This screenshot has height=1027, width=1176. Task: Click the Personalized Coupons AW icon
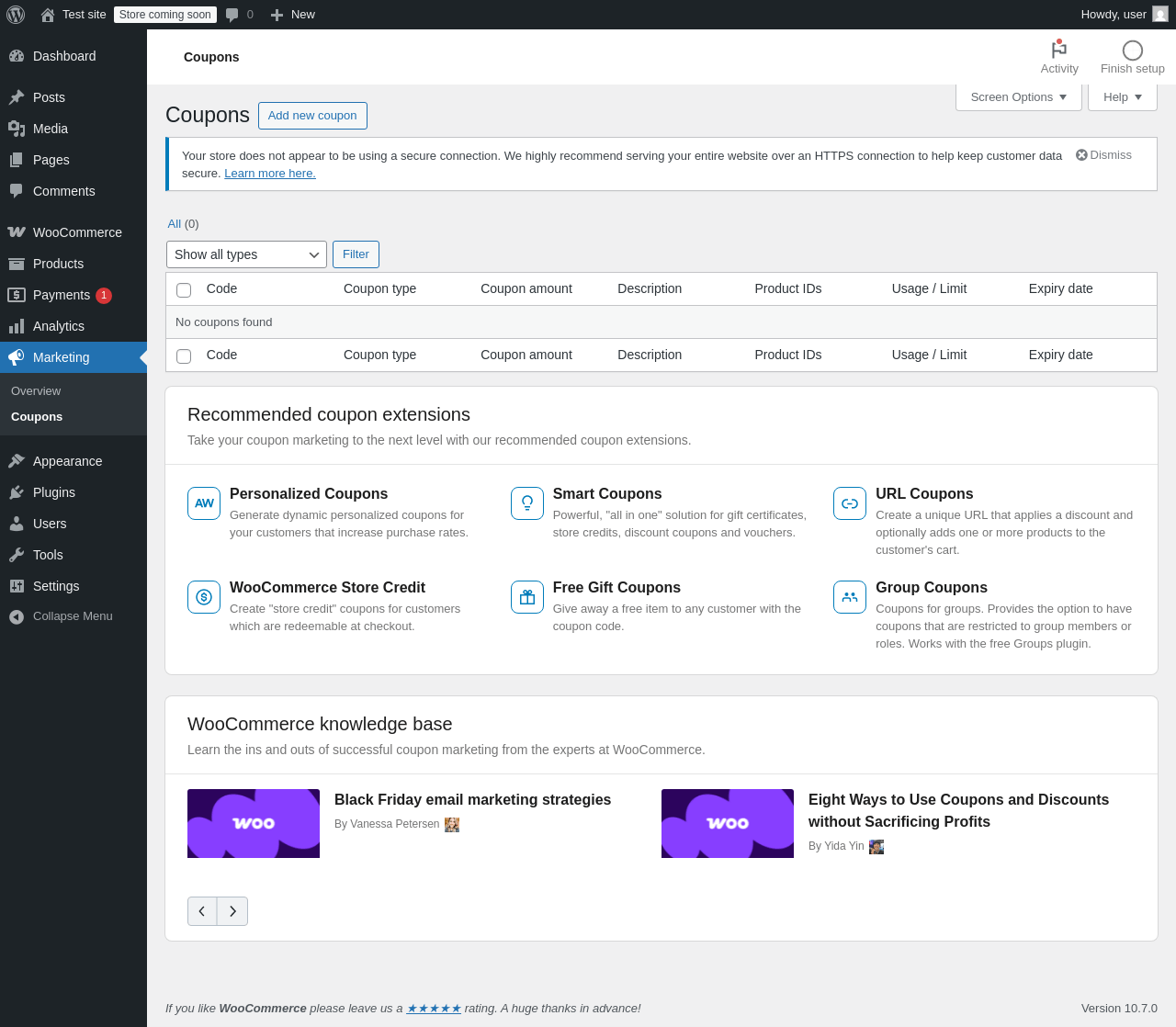[x=204, y=503]
